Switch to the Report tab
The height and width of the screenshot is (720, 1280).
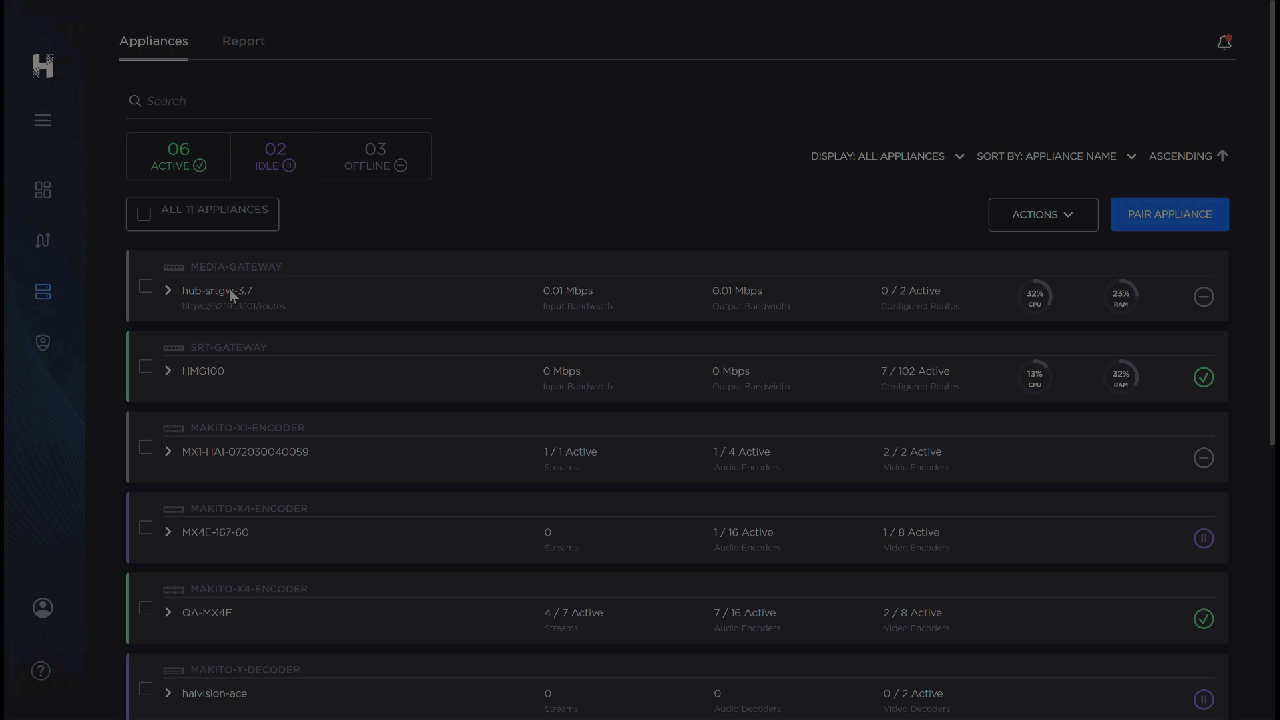click(x=243, y=41)
